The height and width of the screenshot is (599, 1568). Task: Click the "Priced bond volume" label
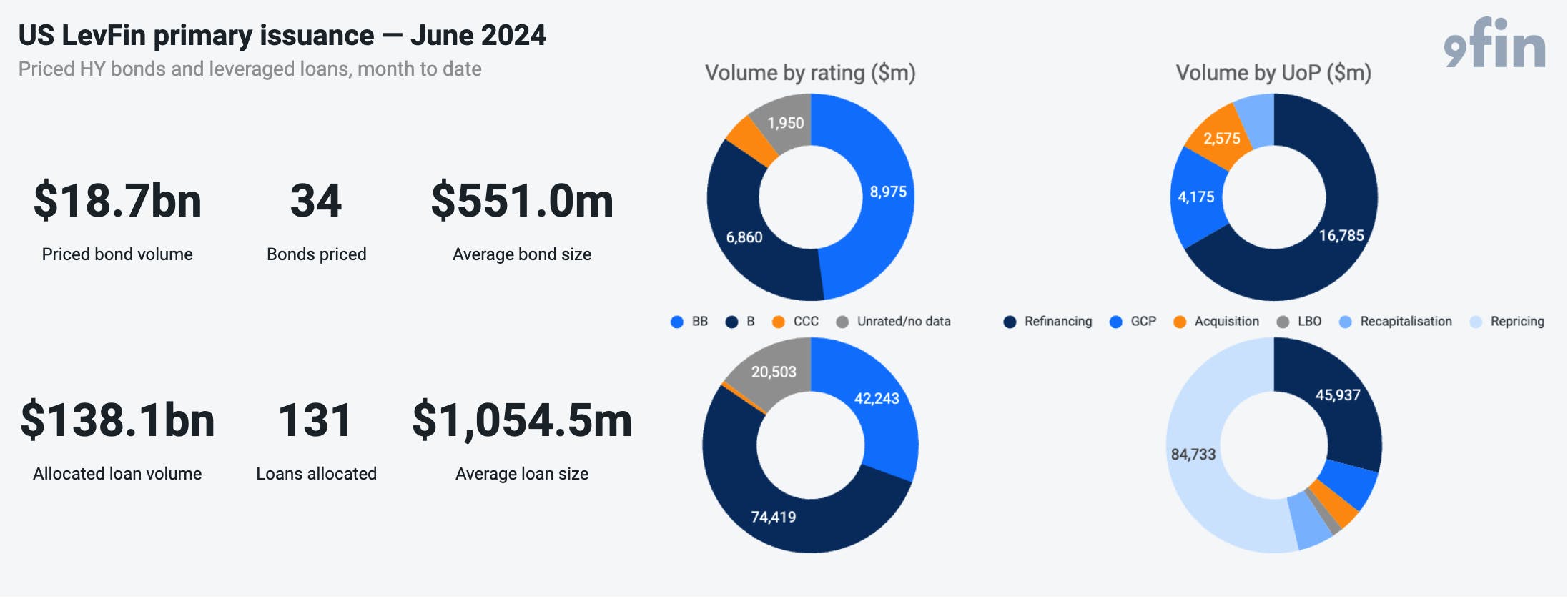pos(117,254)
